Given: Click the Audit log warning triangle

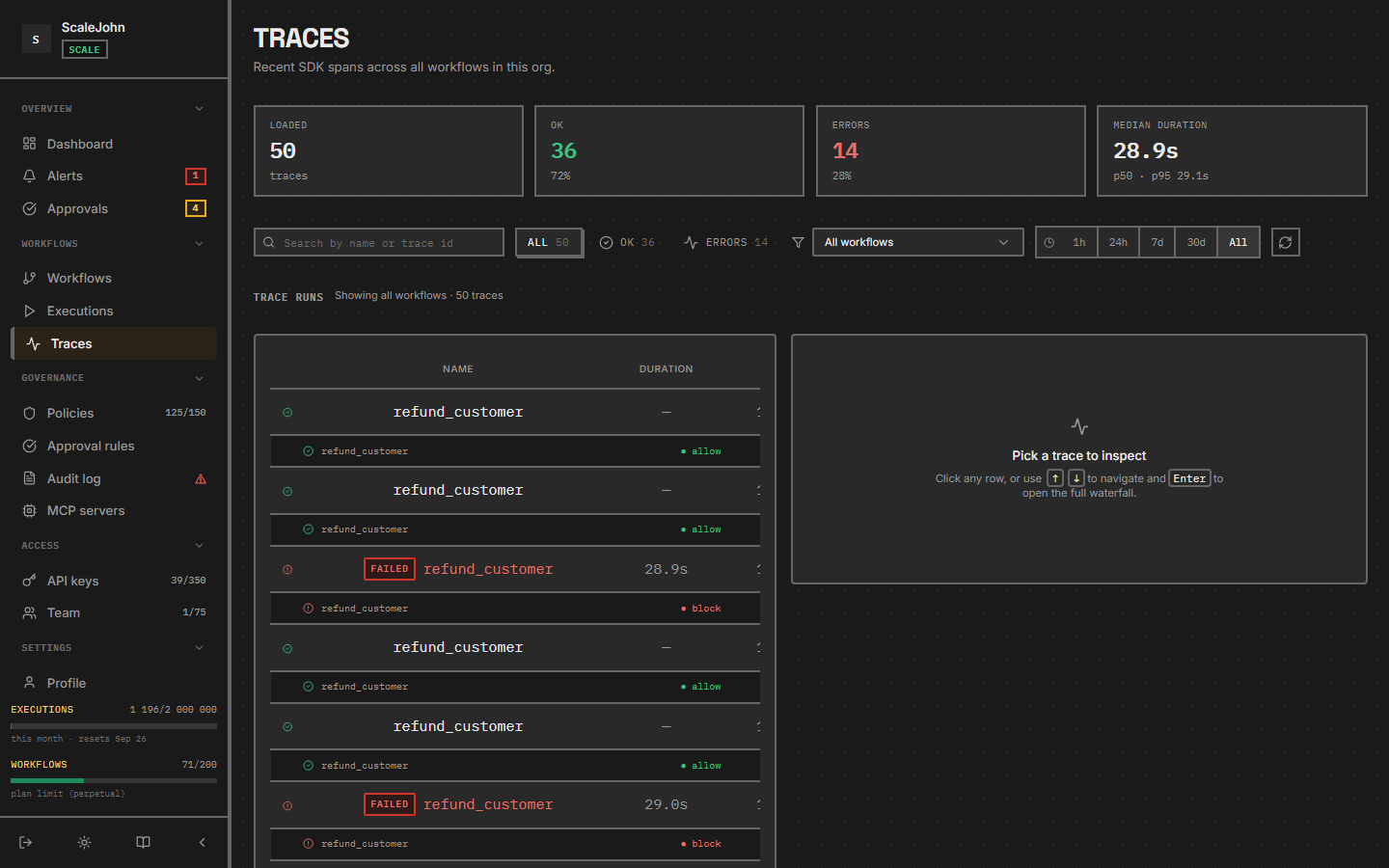Looking at the screenshot, I should pos(201,479).
